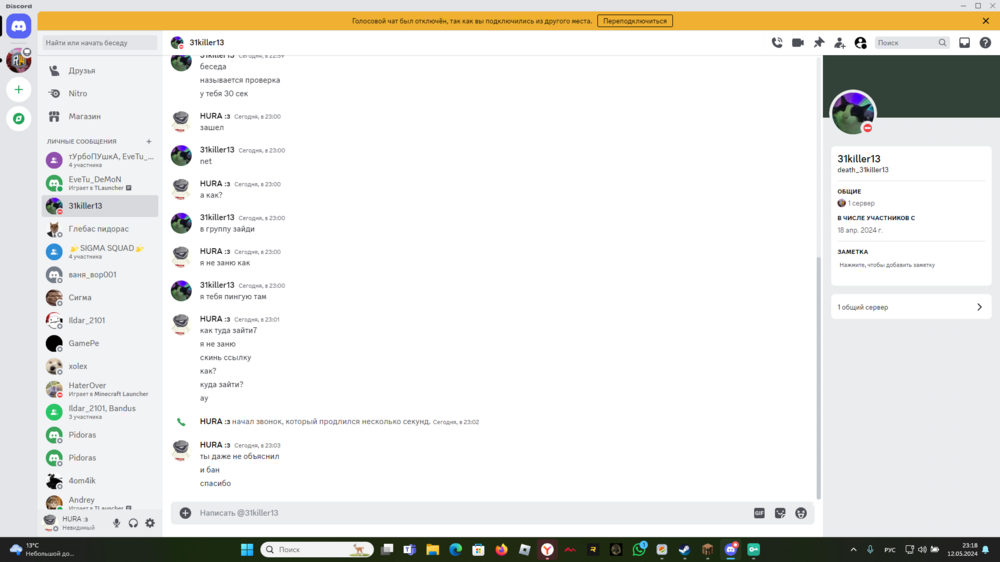Viewport: 1000px width, 562px height.
Task: Click the taskbar search box
Action: click(x=317, y=550)
